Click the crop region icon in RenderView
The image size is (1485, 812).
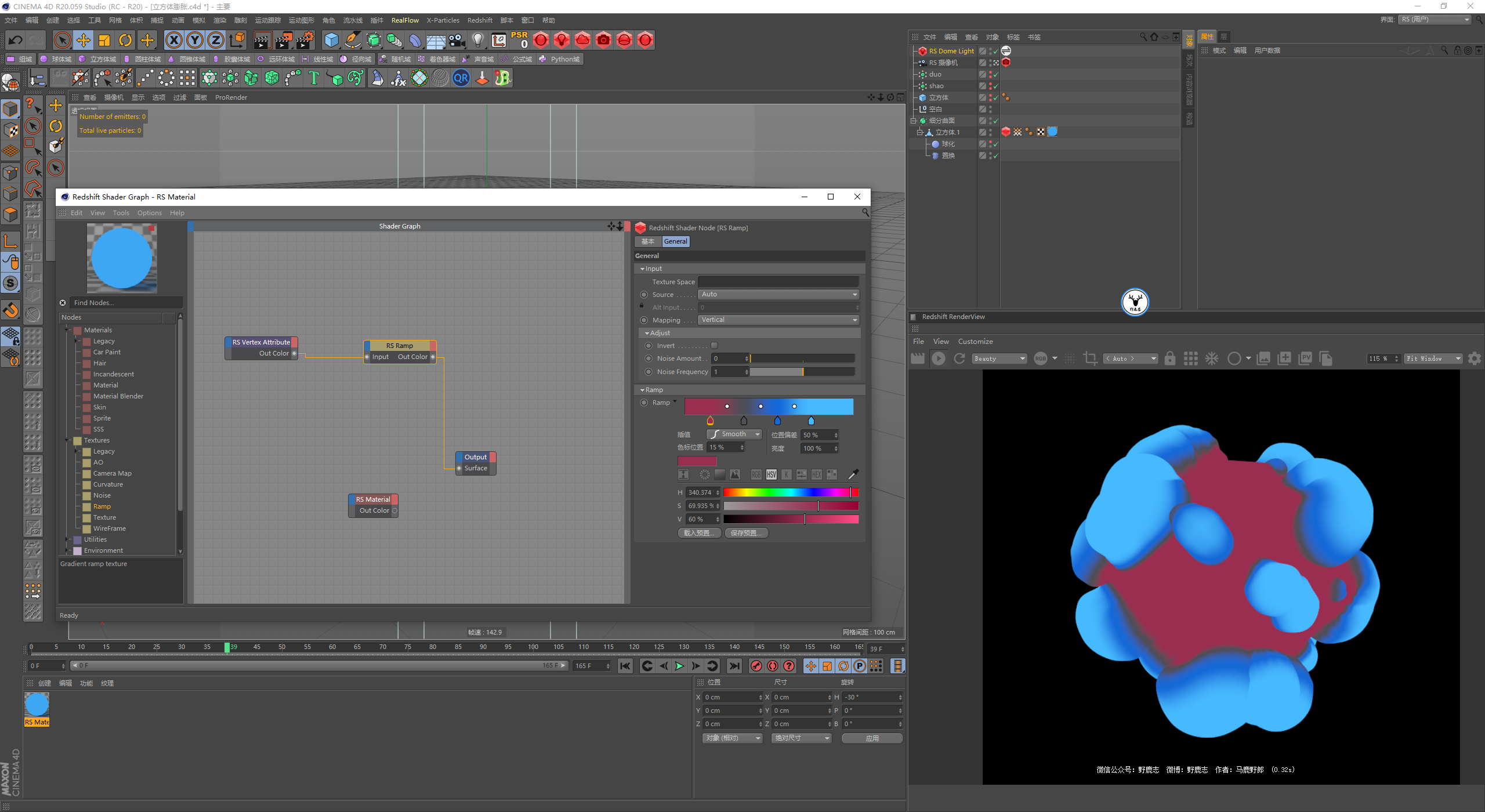point(1091,358)
